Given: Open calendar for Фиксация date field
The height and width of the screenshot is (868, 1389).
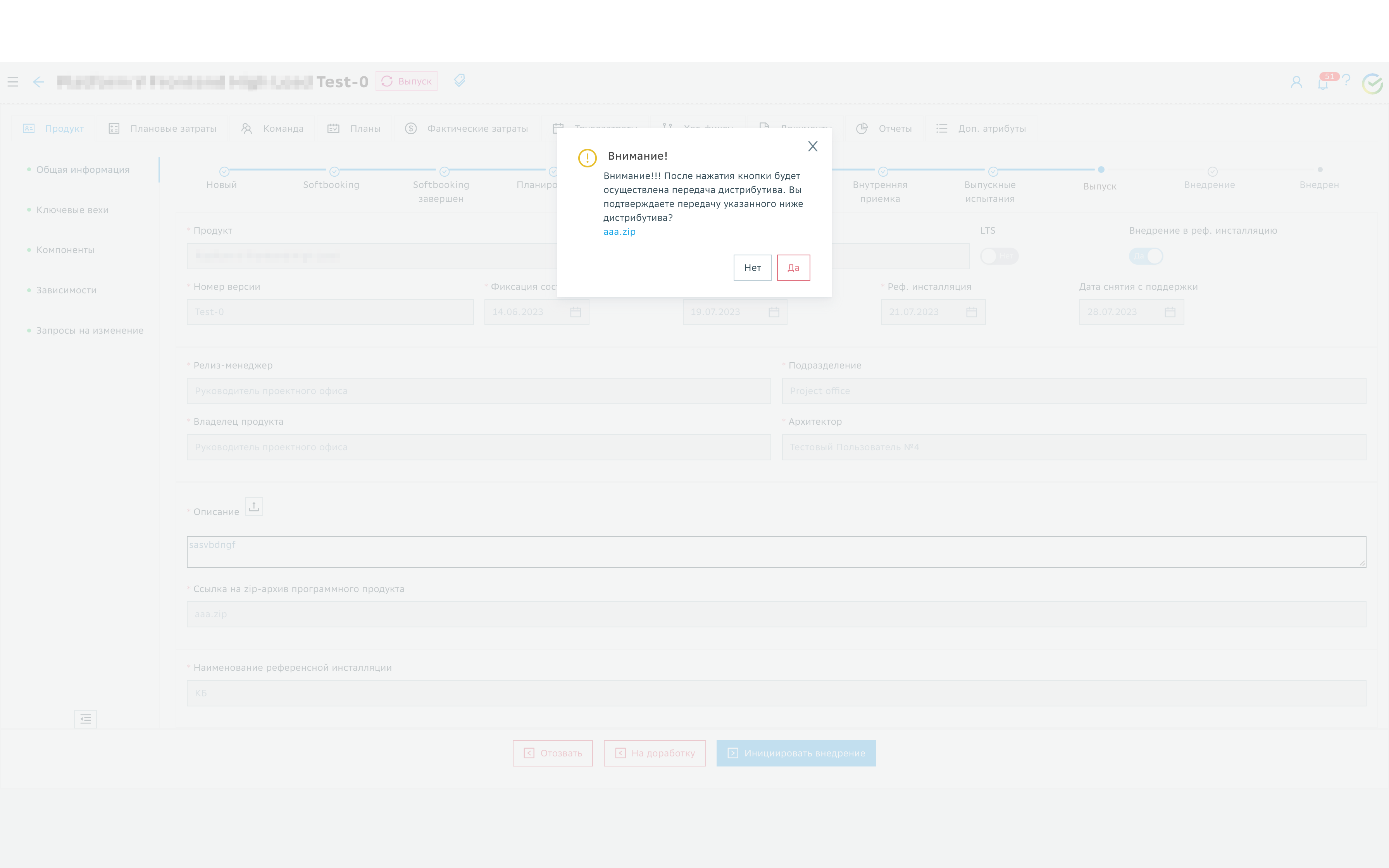Looking at the screenshot, I should (575, 312).
